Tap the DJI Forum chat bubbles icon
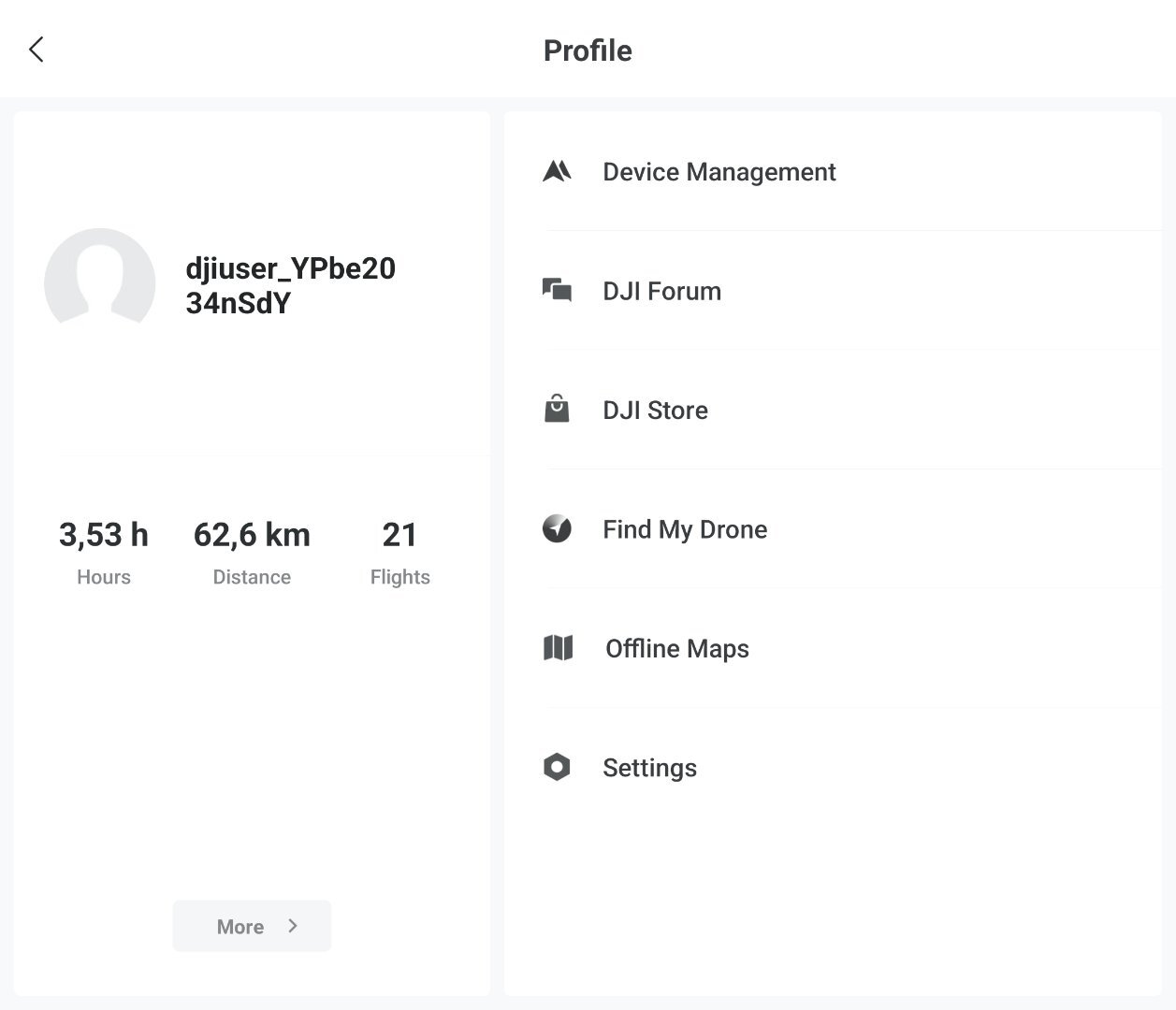This screenshot has height=1010, width=1176. [x=557, y=290]
